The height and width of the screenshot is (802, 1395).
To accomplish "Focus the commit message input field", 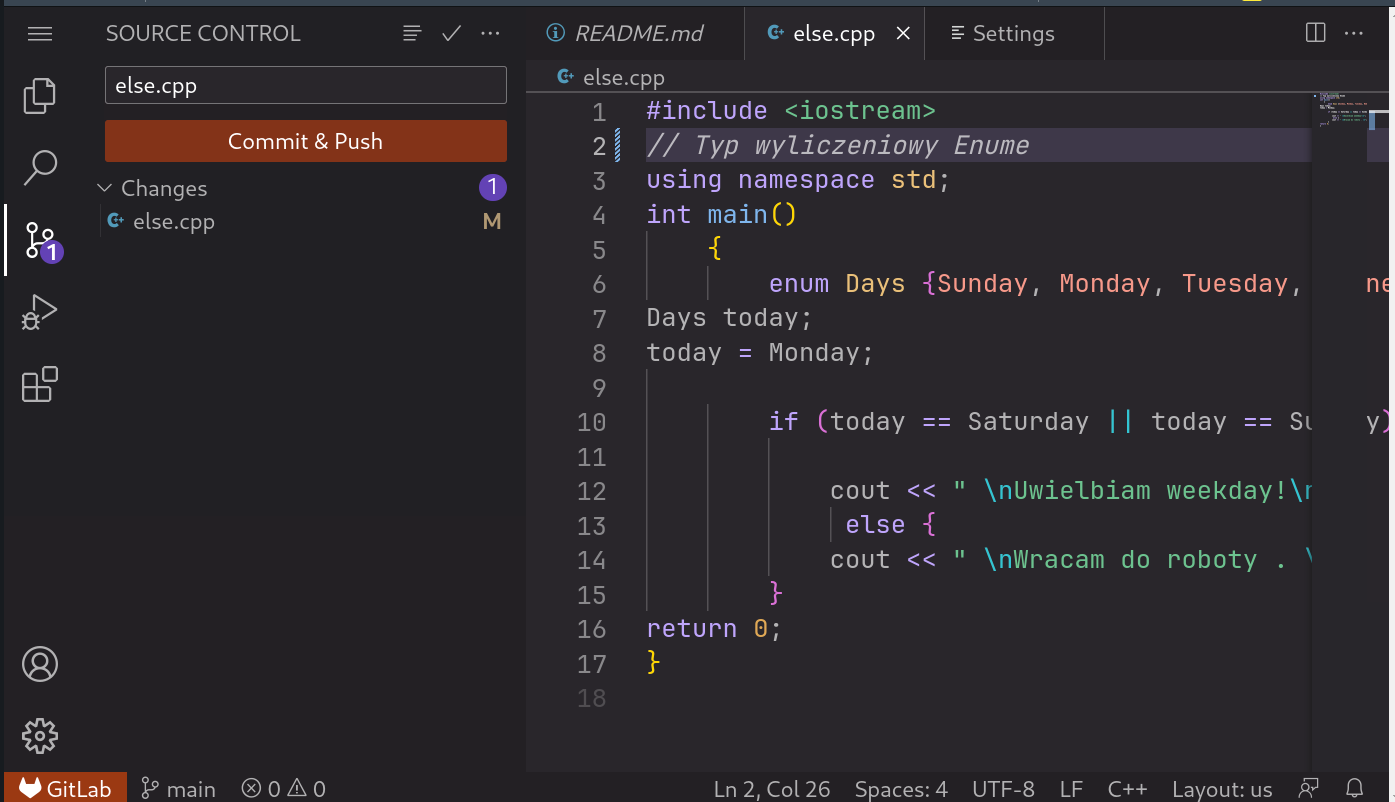I will coord(306,85).
